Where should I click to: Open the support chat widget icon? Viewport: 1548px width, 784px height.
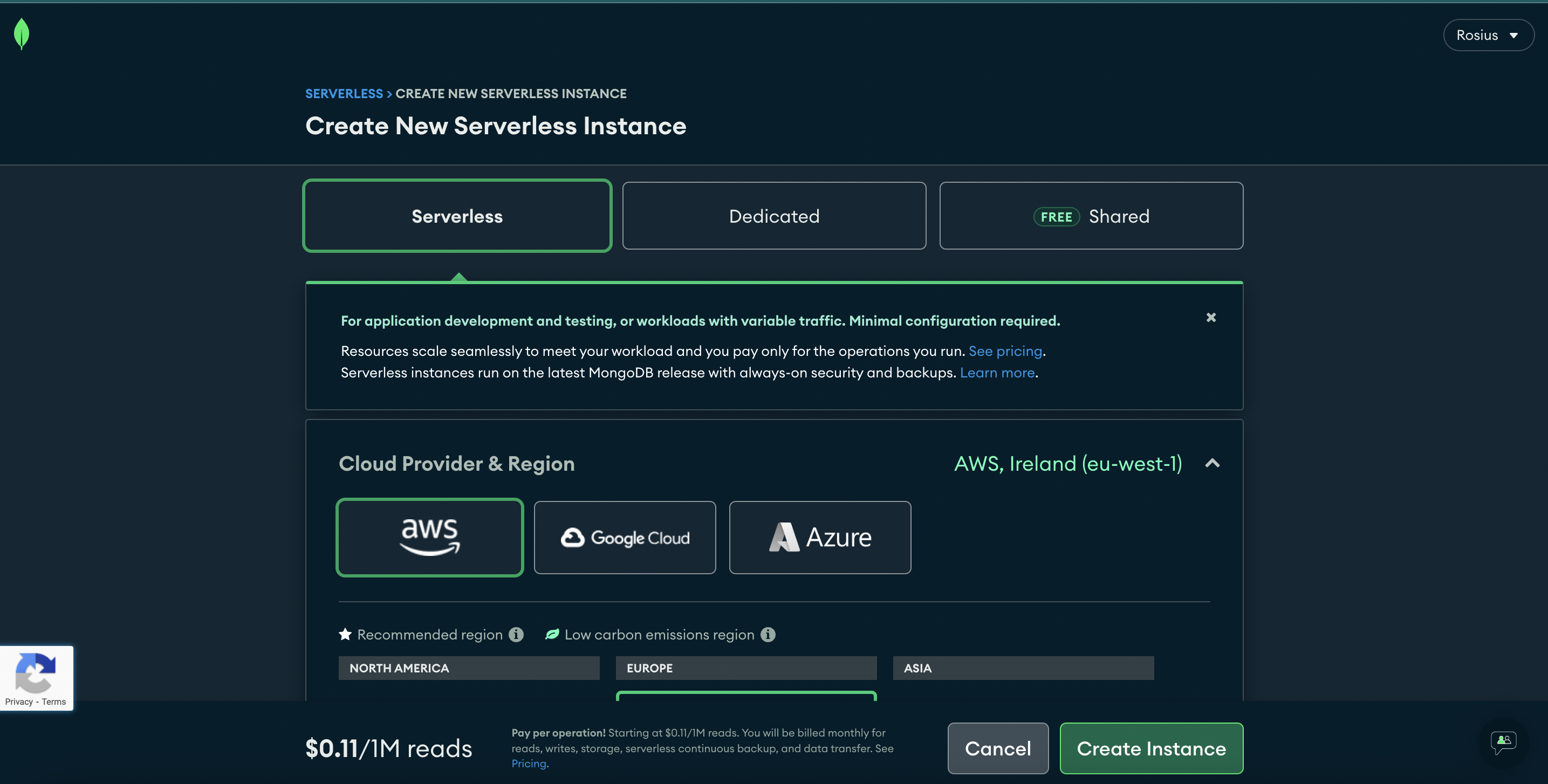click(1503, 741)
